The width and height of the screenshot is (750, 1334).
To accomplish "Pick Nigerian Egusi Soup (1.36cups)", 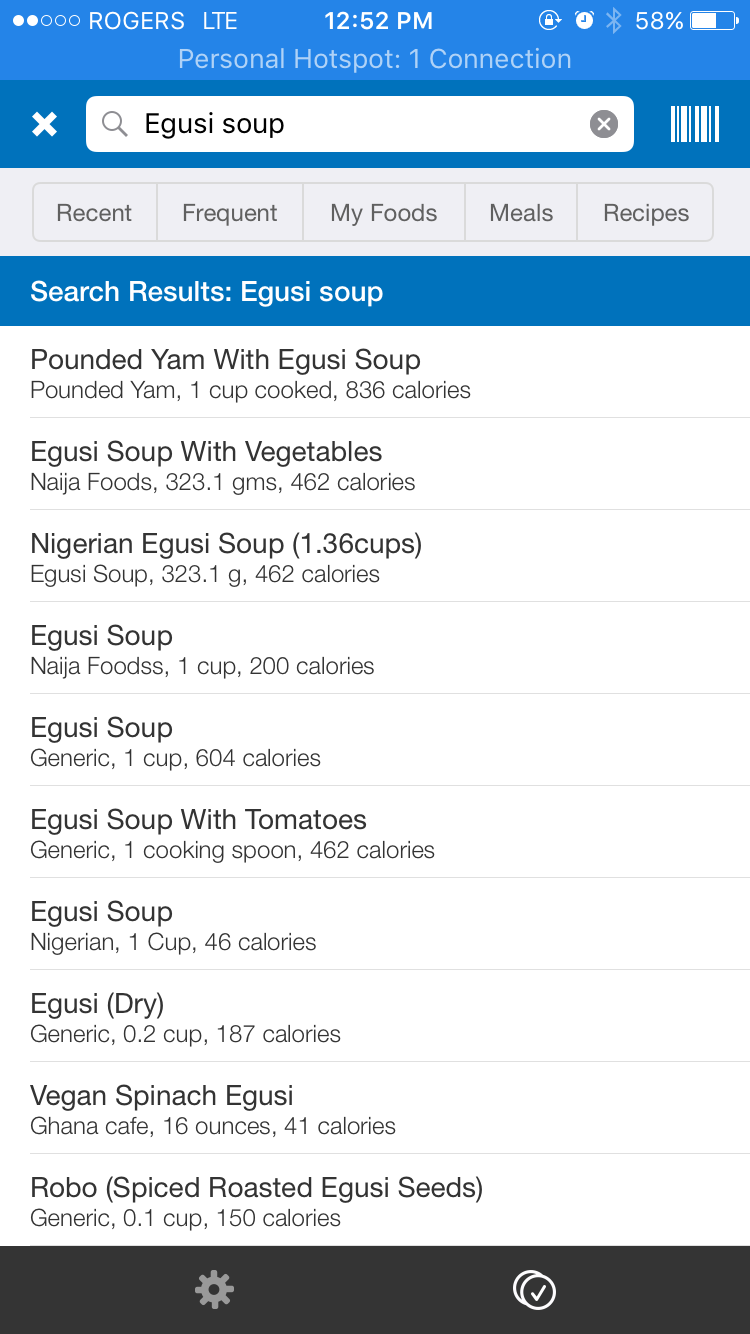I will (x=375, y=557).
